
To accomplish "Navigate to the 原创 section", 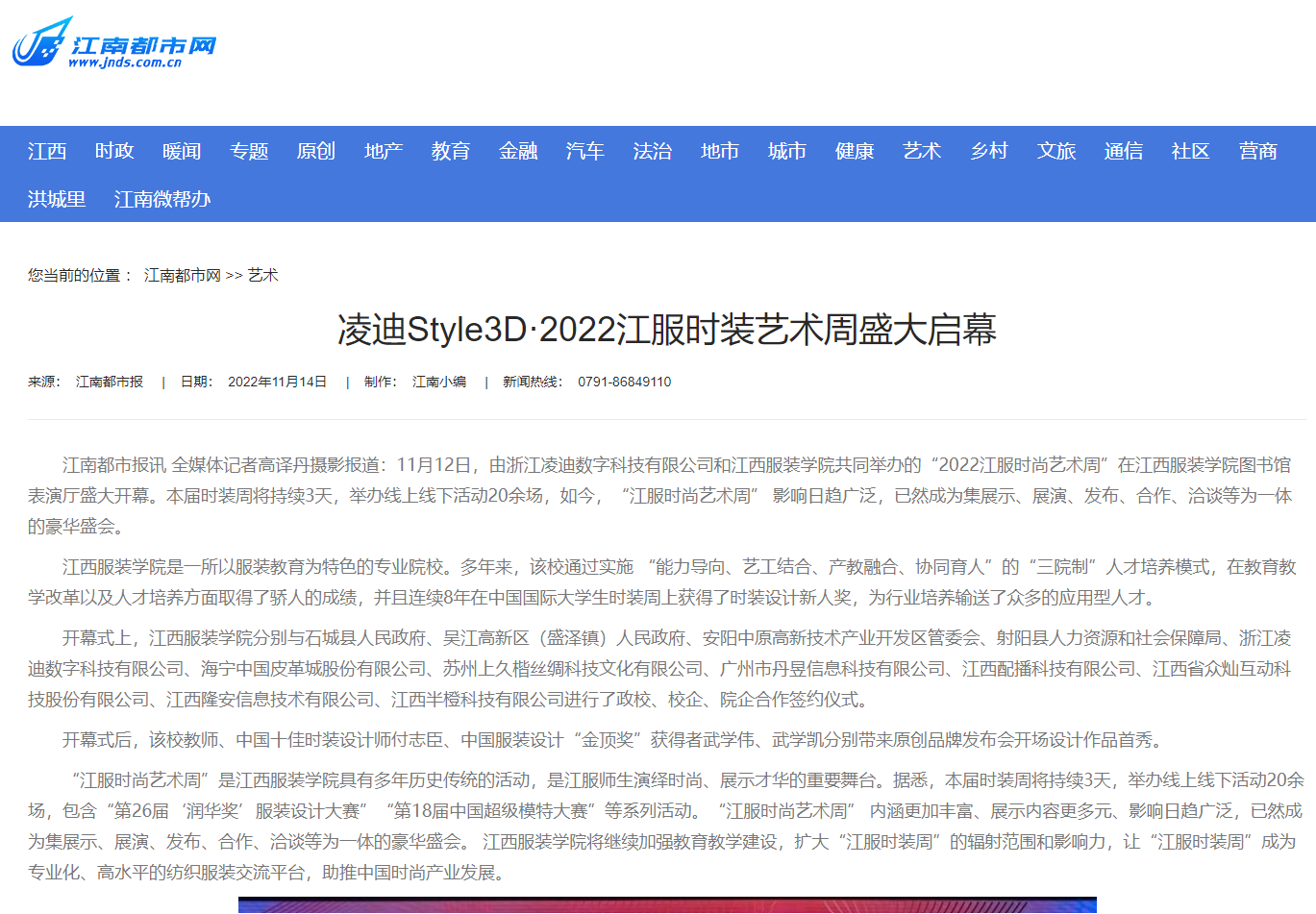I will (316, 151).
